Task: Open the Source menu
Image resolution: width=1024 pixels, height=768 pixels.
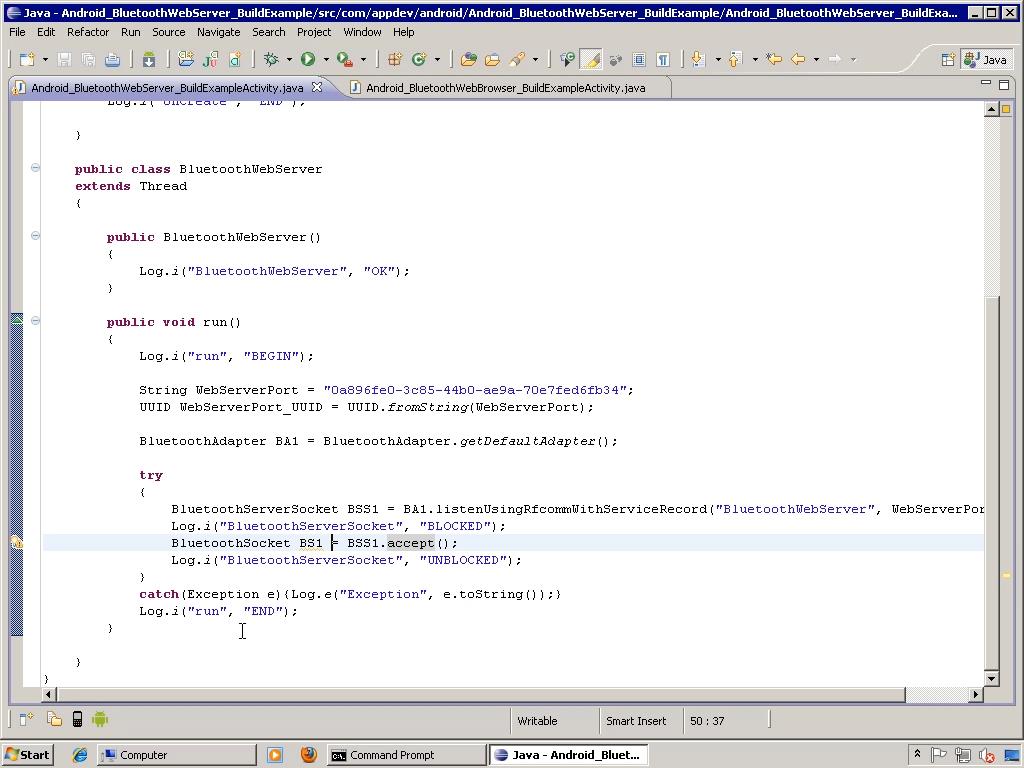Action: click(x=168, y=32)
